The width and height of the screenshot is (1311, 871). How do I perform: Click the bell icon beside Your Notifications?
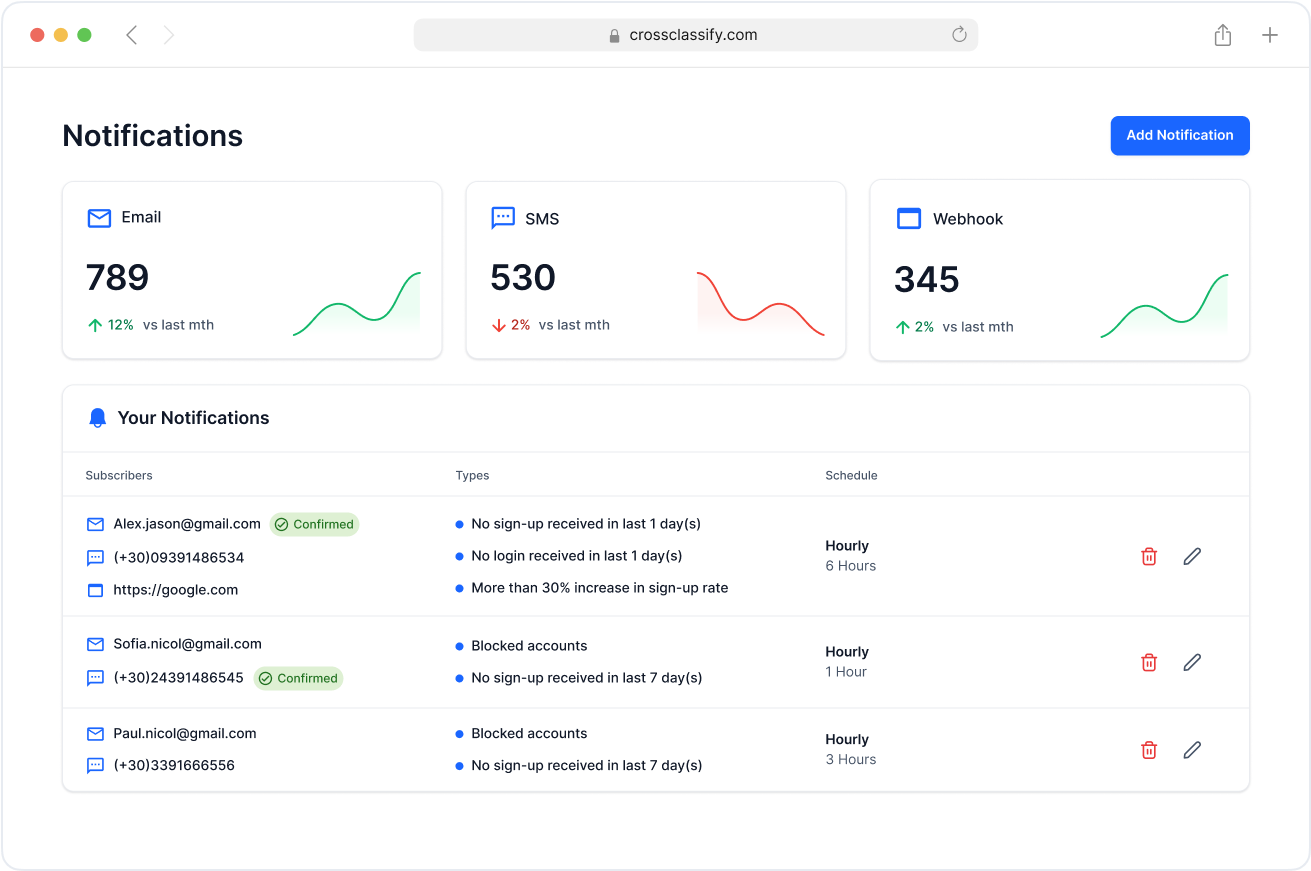pos(97,418)
